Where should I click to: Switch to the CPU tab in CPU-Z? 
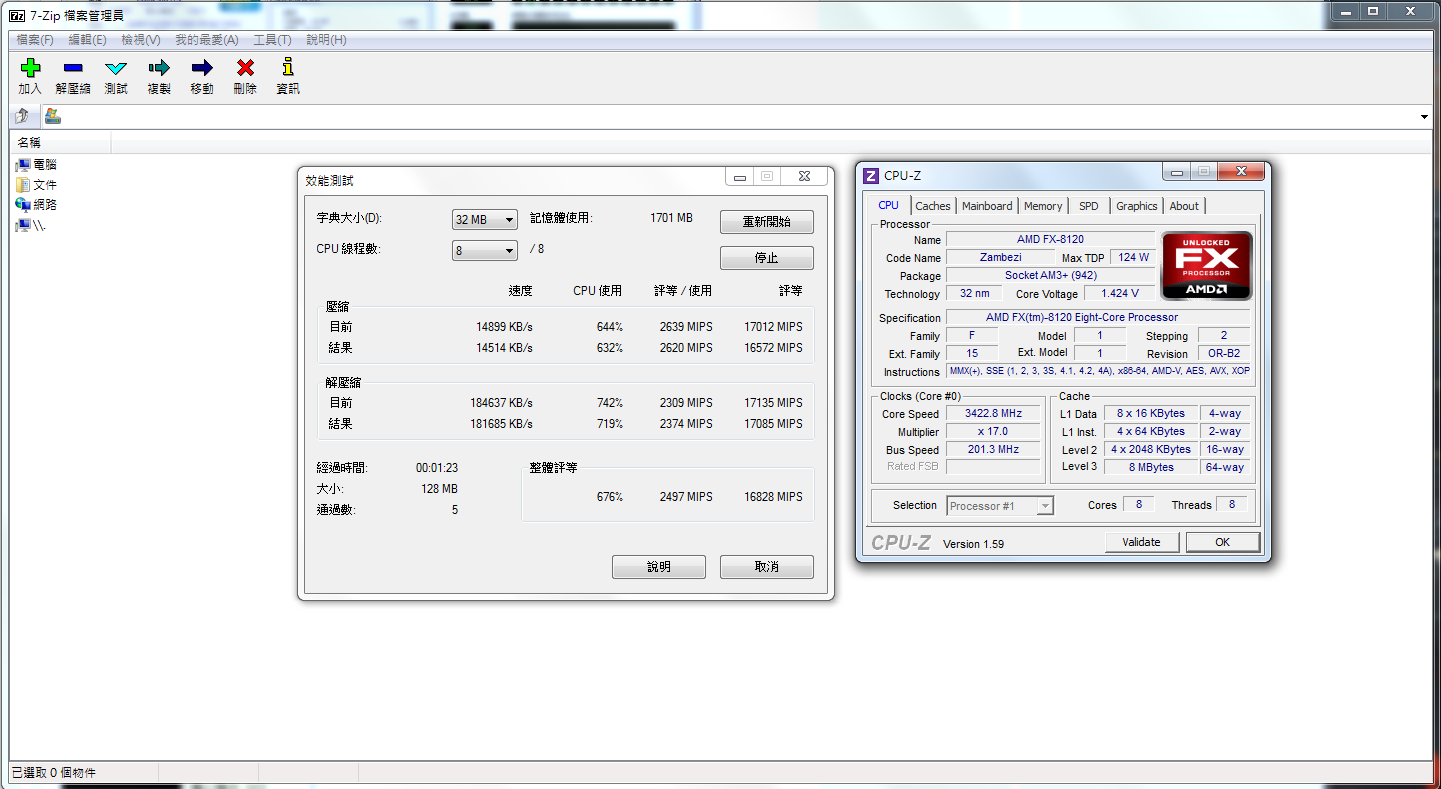coord(889,205)
